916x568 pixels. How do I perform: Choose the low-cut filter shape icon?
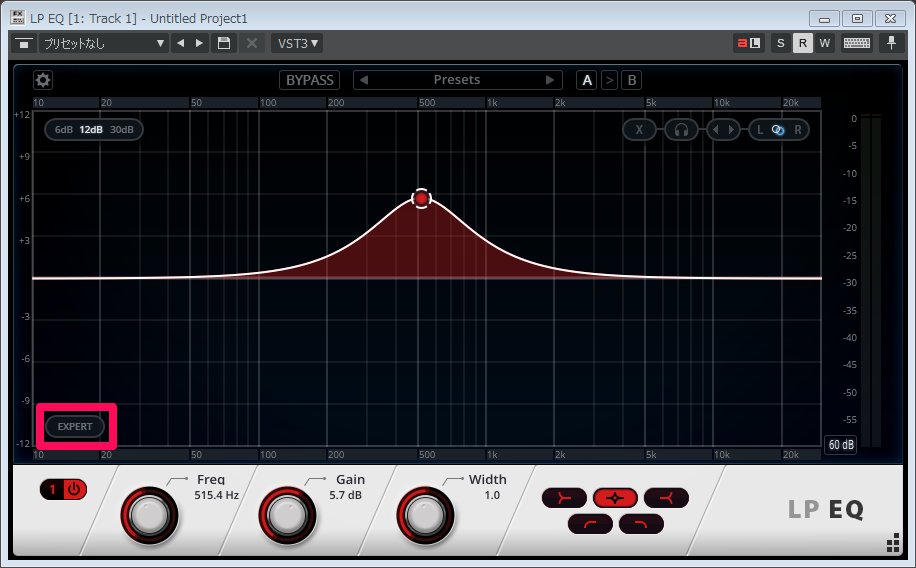coord(591,523)
